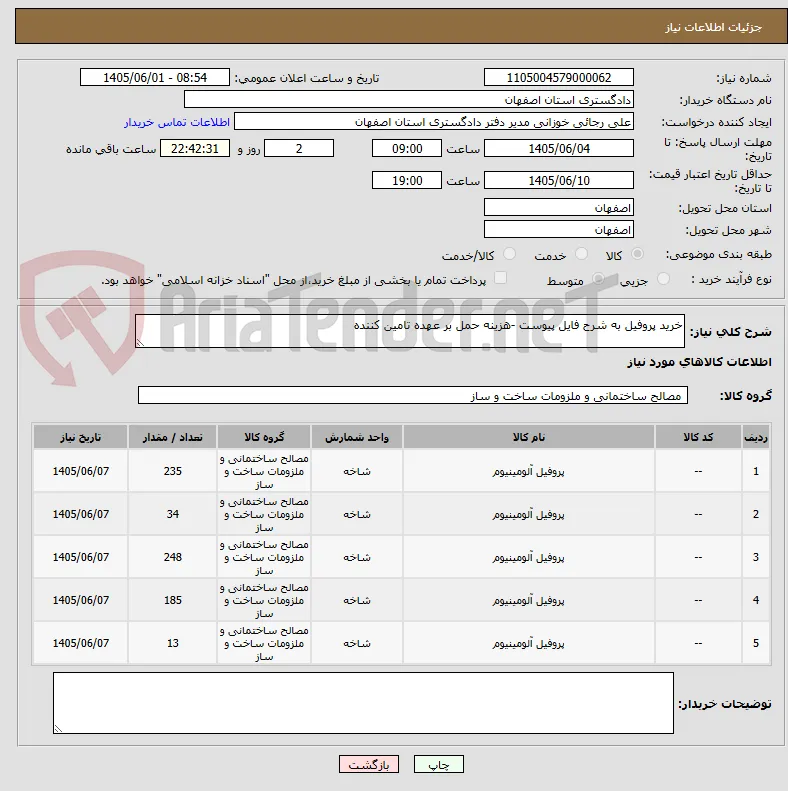Click the need number field 1105004579000062
The height and width of the screenshot is (791, 788).
558,78
